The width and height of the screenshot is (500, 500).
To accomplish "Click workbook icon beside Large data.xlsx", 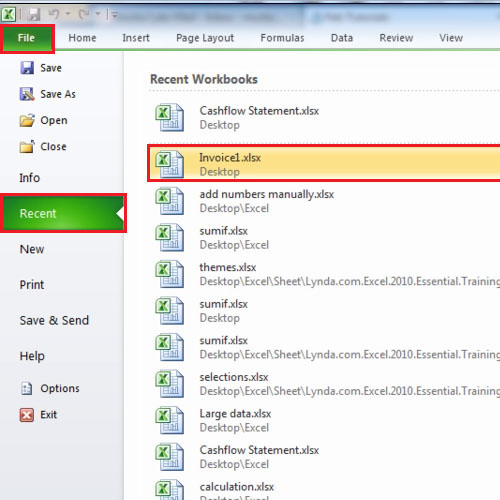I will coord(169,420).
